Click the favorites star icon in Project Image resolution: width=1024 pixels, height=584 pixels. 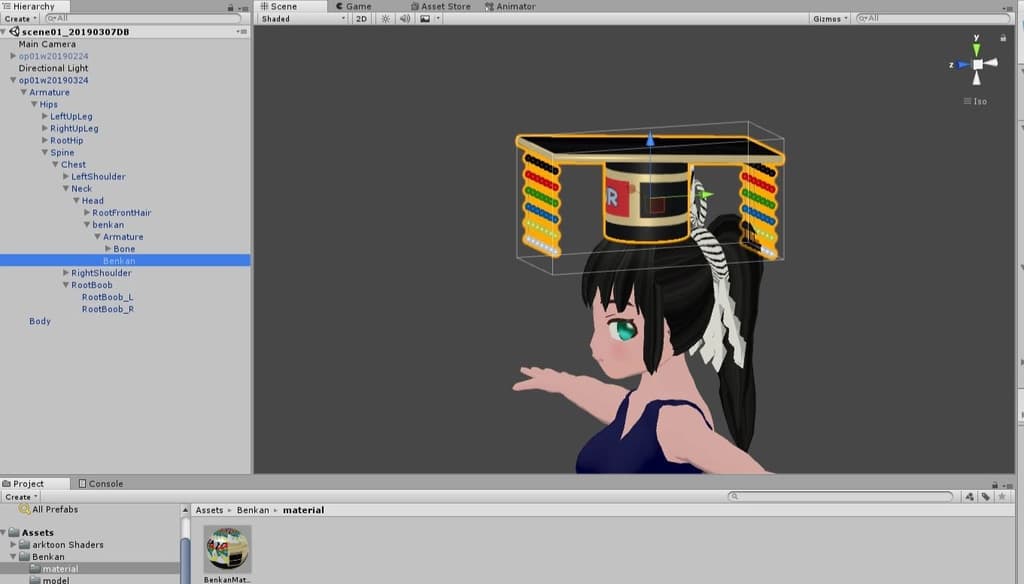(1001, 497)
